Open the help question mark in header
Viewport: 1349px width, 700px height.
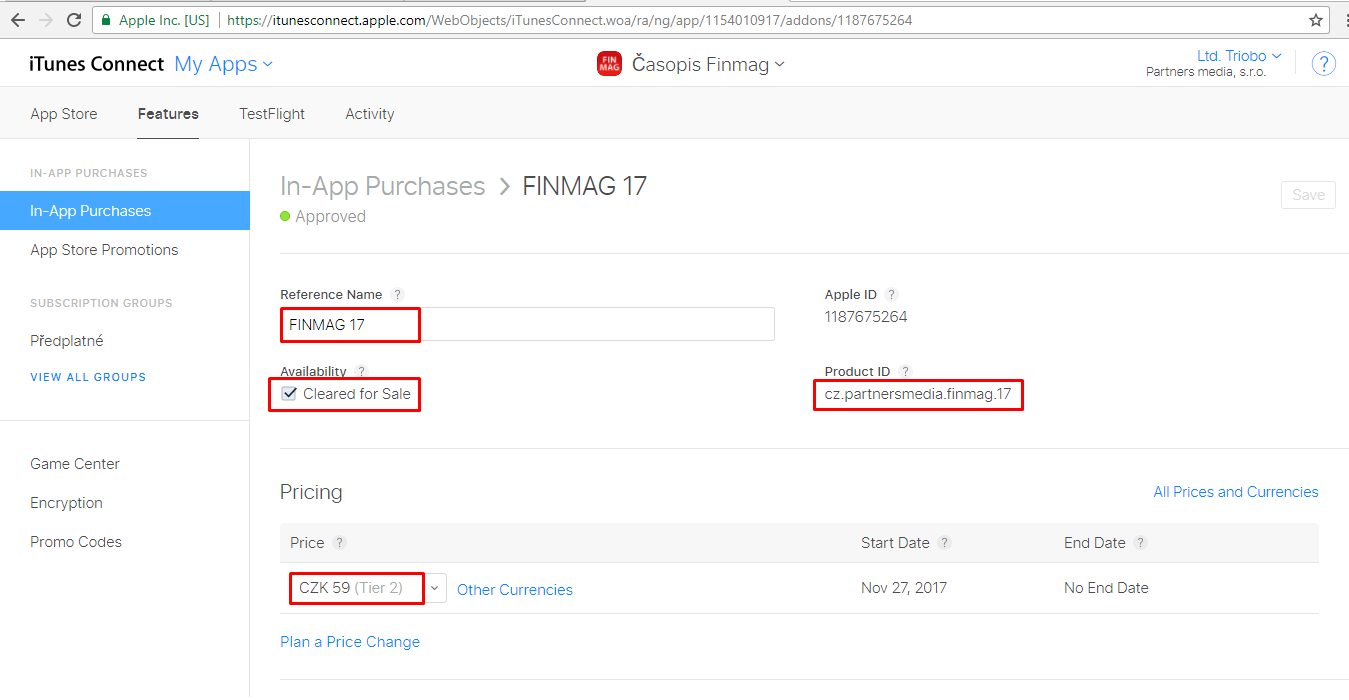pyautogui.click(x=1324, y=64)
